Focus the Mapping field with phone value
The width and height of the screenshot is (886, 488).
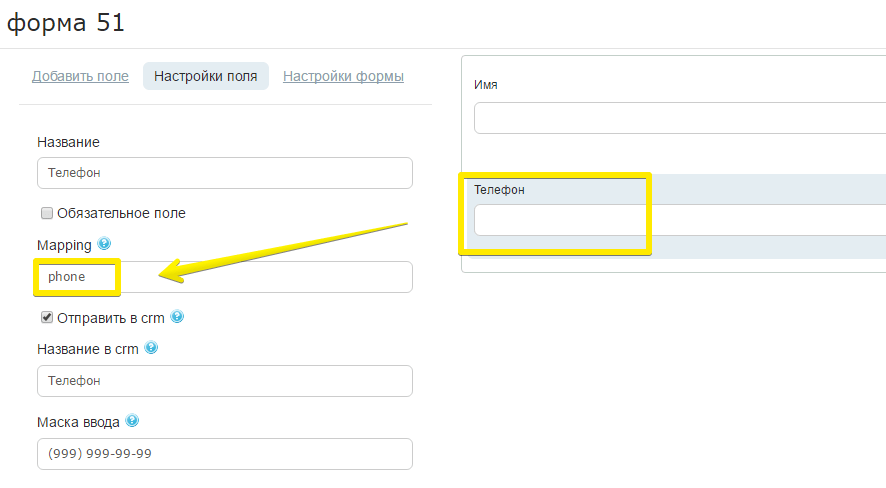point(225,277)
